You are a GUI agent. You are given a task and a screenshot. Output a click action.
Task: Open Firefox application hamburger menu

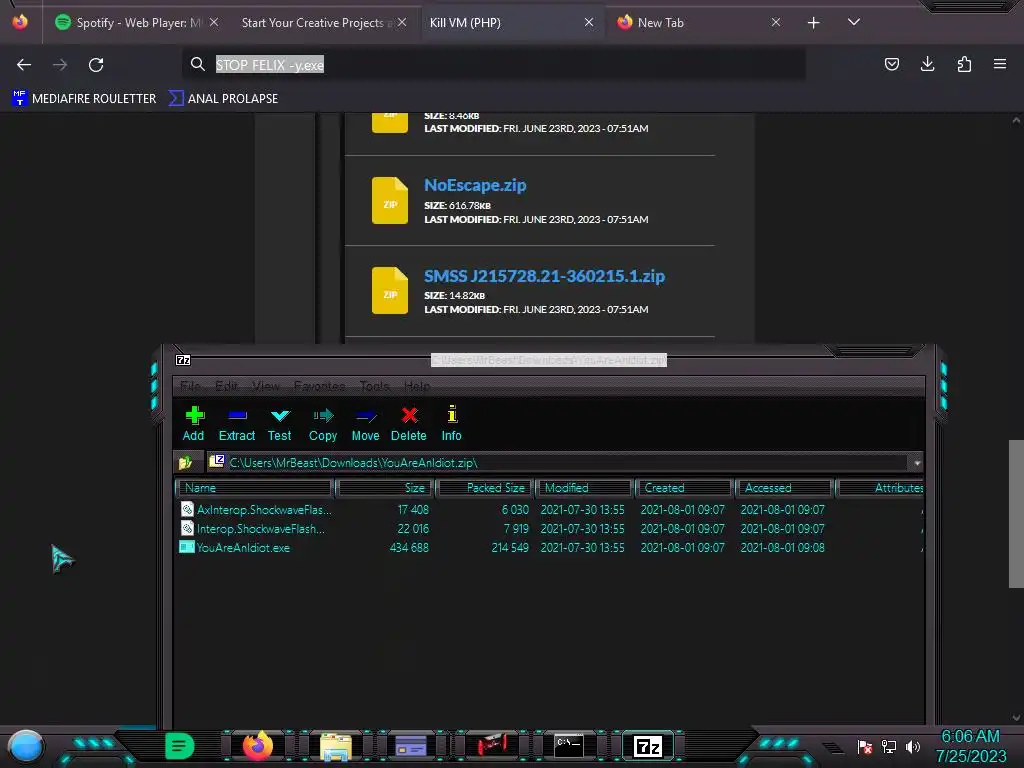[1000, 64]
